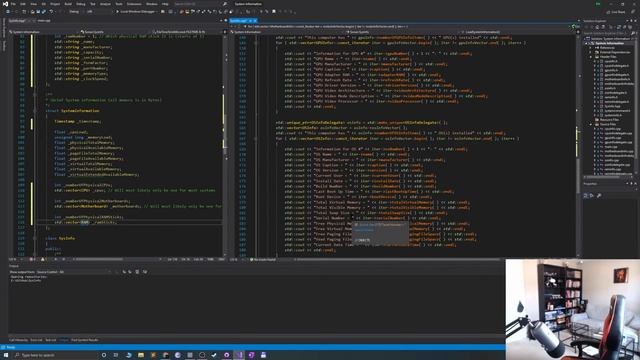Viewport: 640px width, 360px height.
Task: Open Task View from the taskbar
Action: pyautogui.click(x=116, y=355)
